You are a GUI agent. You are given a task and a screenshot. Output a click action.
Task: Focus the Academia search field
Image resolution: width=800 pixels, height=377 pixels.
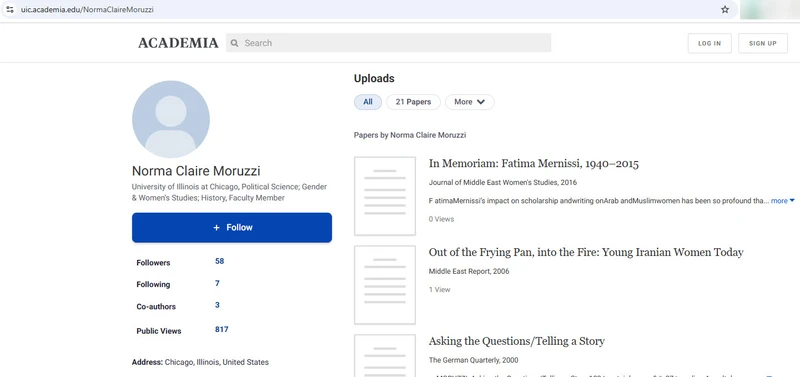pyautogui.click(x=388, y=43)
